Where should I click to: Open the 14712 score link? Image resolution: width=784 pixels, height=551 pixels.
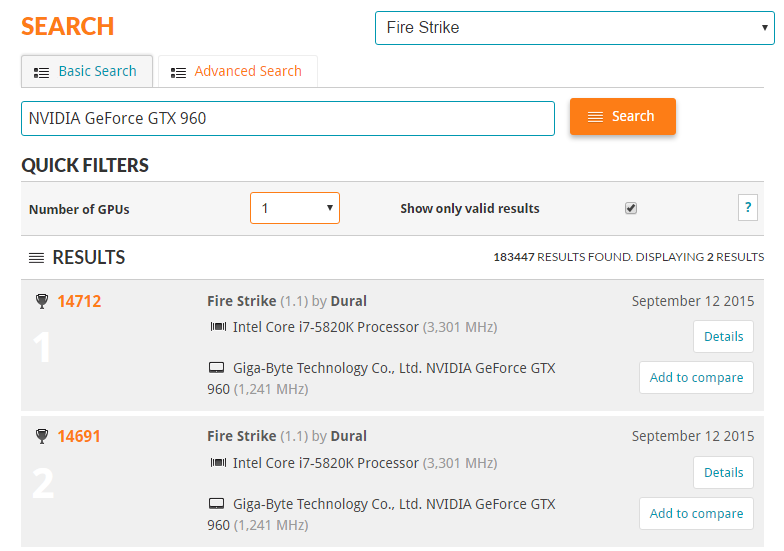point(79,301)
